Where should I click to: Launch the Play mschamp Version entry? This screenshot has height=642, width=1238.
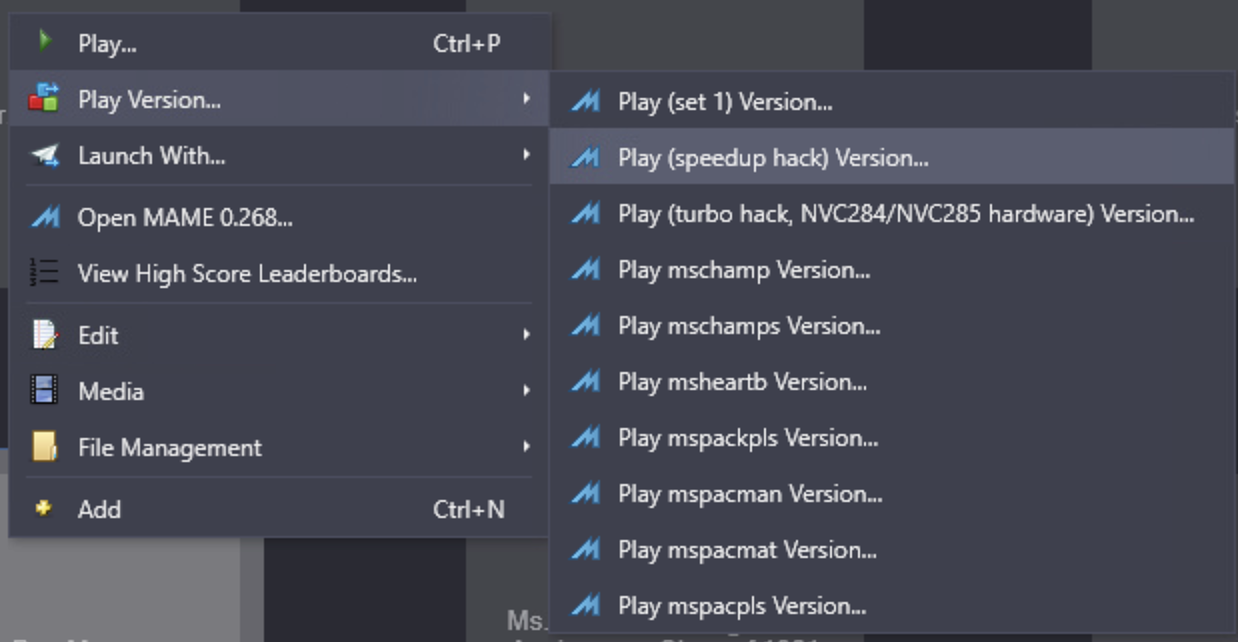pyautogui.click(x=743, y=270)
